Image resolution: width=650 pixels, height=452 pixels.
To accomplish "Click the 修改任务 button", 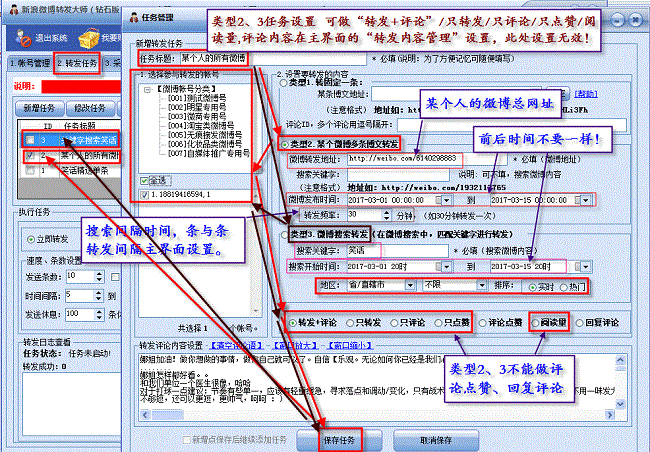I will pos(90,108).
